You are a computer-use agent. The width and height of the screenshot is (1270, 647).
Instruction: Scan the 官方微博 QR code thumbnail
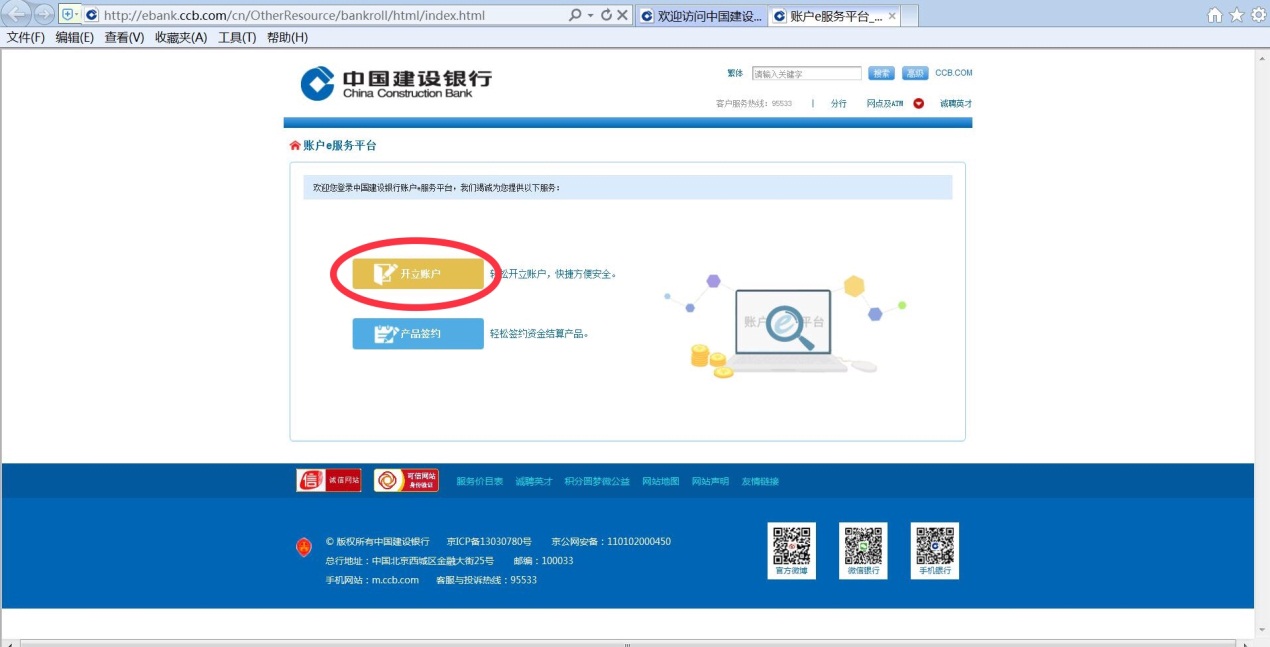tap(791, 548)
